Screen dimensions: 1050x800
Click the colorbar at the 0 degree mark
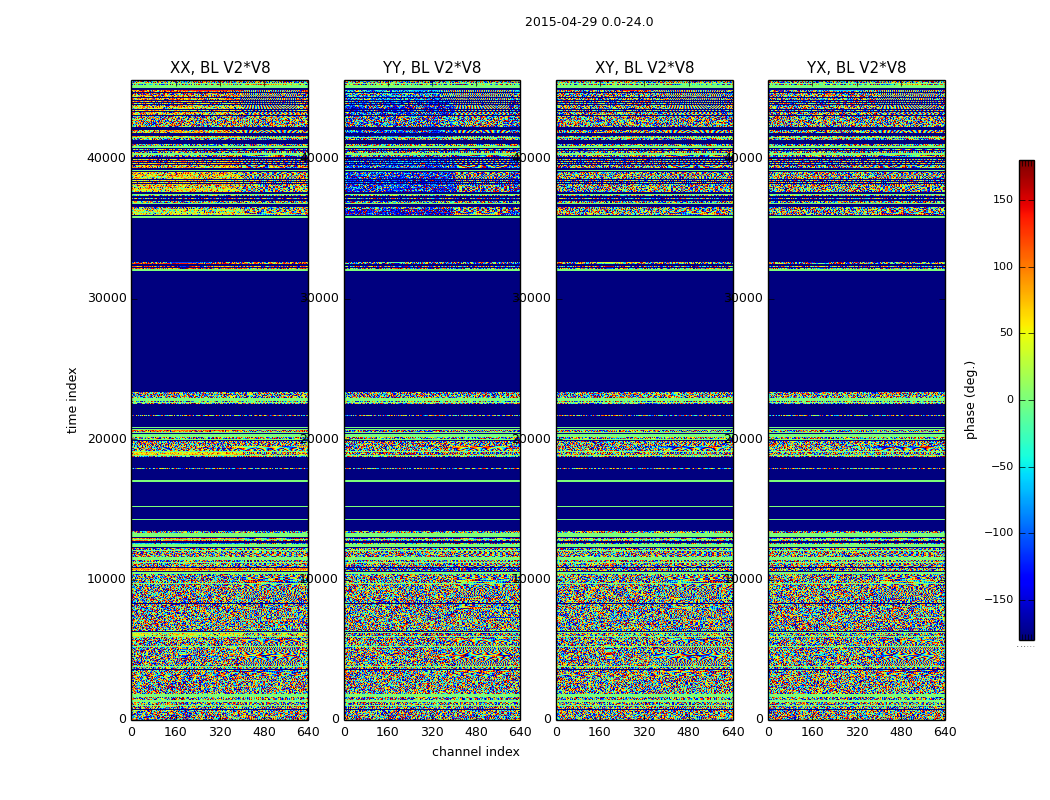click(x=1026, y=400)
